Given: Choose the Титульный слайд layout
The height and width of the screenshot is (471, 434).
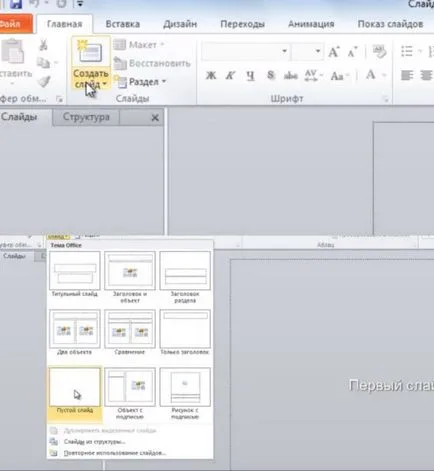Looking at the screenshot, I should (x=75, y=274).
